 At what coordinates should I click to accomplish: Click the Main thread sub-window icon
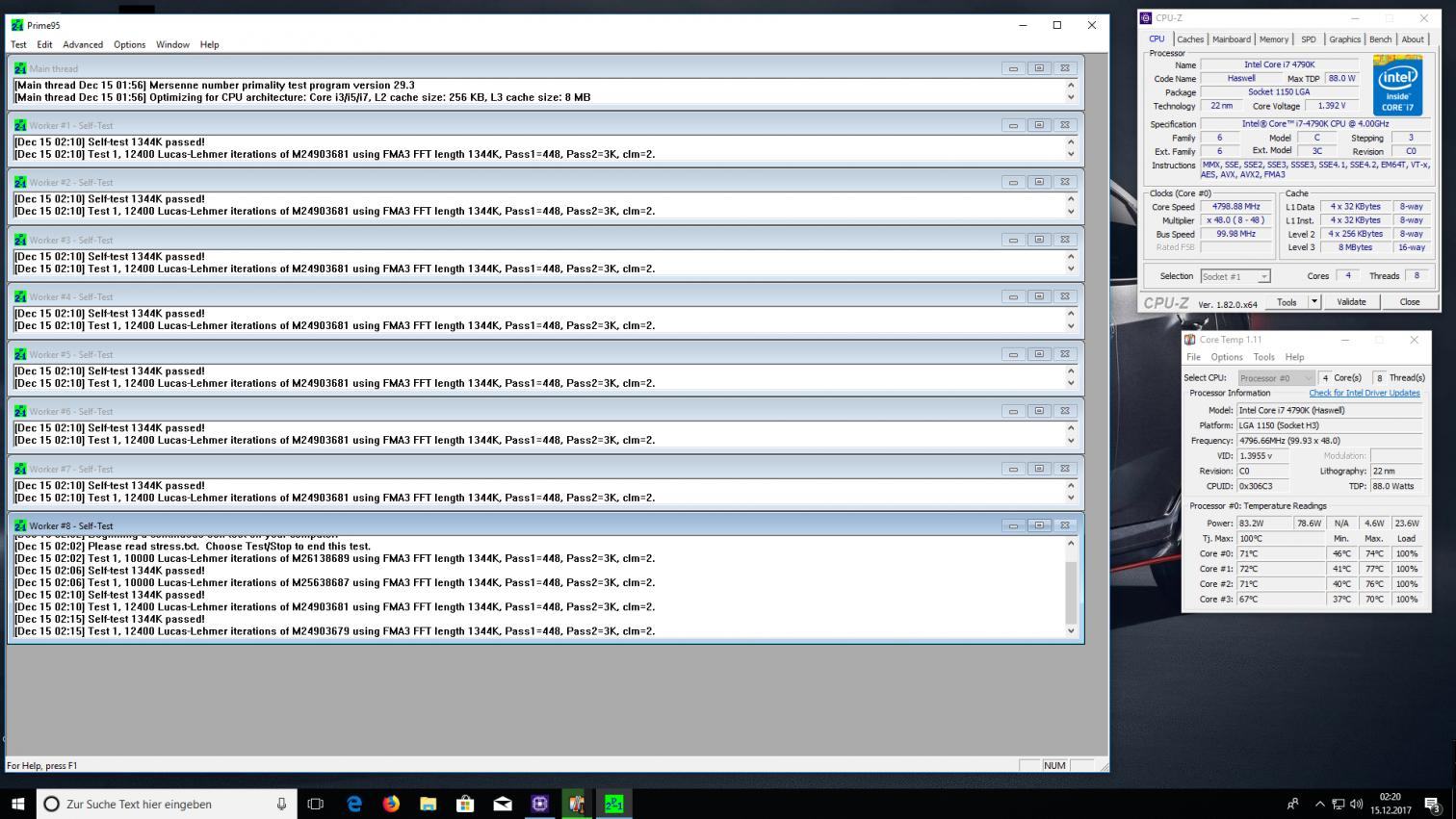(x=20, y=68)
